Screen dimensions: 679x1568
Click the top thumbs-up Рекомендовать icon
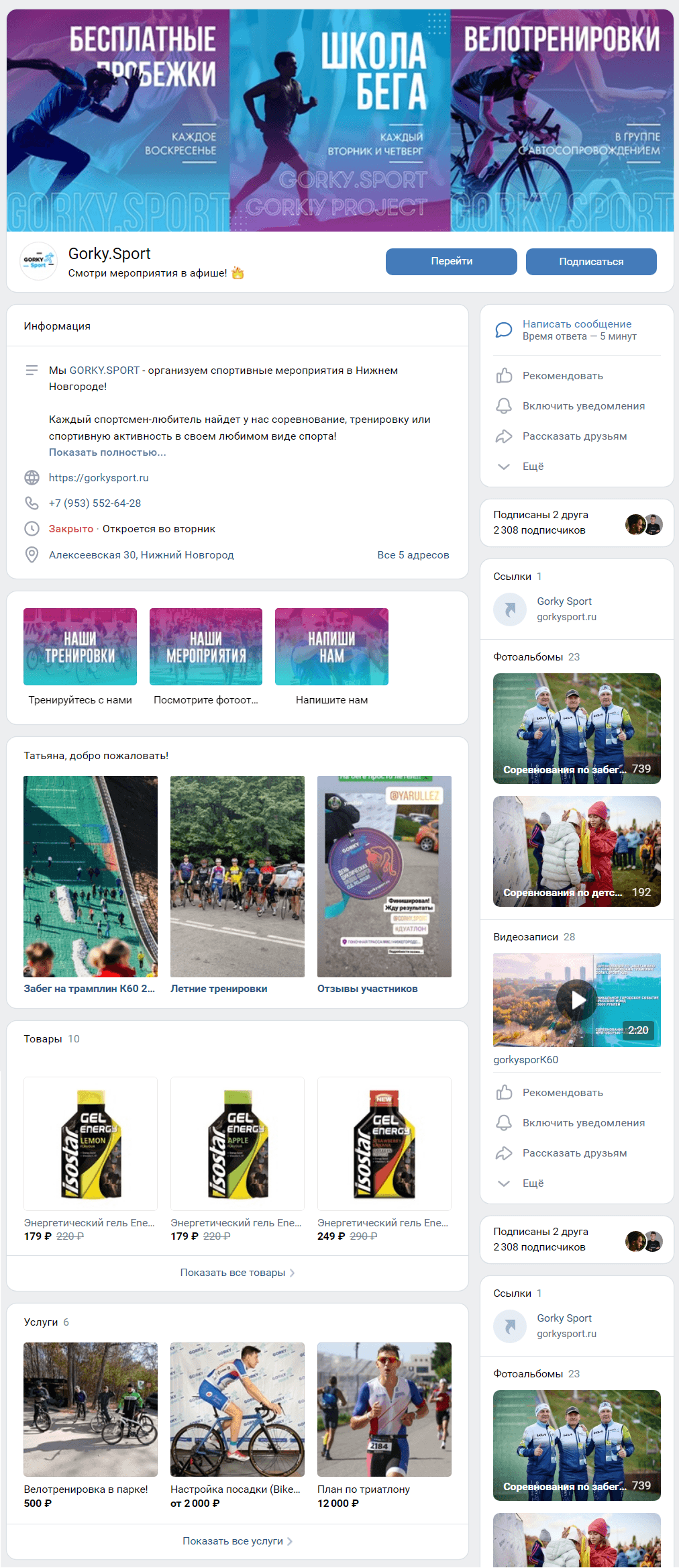tap(504, 376)
